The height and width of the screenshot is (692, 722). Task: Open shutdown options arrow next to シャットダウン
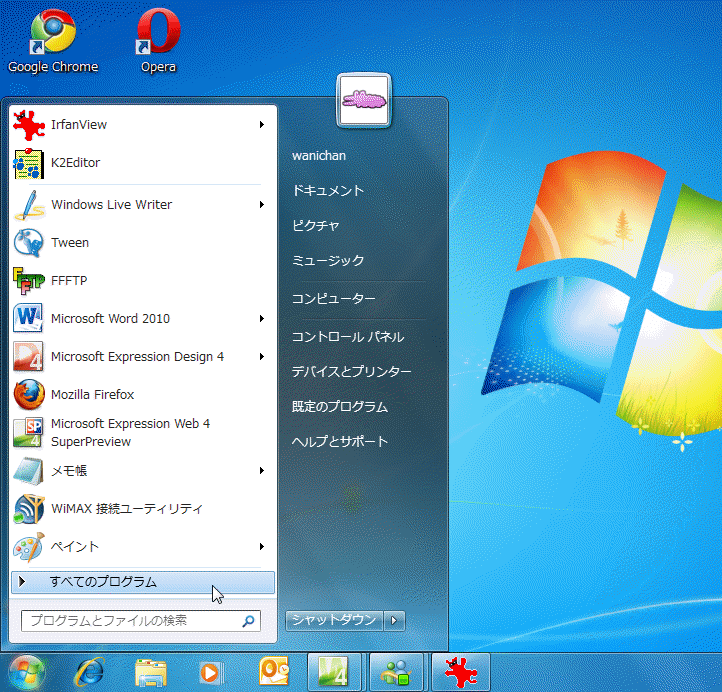pos(394,621)
